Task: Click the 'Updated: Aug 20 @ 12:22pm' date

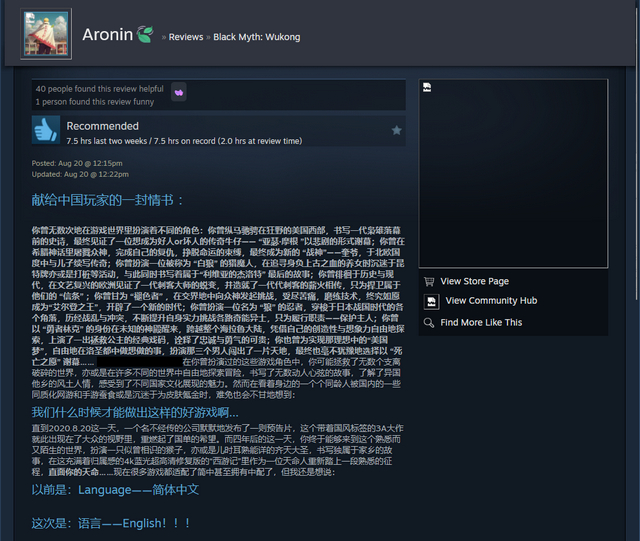Action: click(80, 174)
